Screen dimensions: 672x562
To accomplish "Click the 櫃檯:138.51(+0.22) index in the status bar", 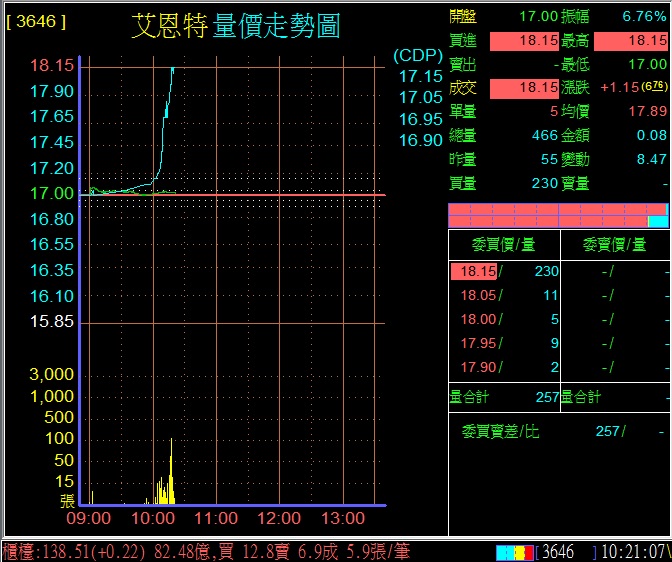I will tap(73, 552).
